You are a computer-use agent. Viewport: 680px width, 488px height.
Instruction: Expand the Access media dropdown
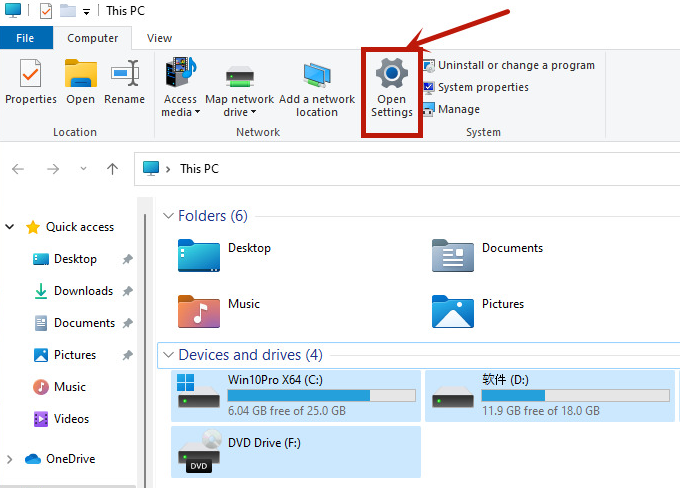181,106
